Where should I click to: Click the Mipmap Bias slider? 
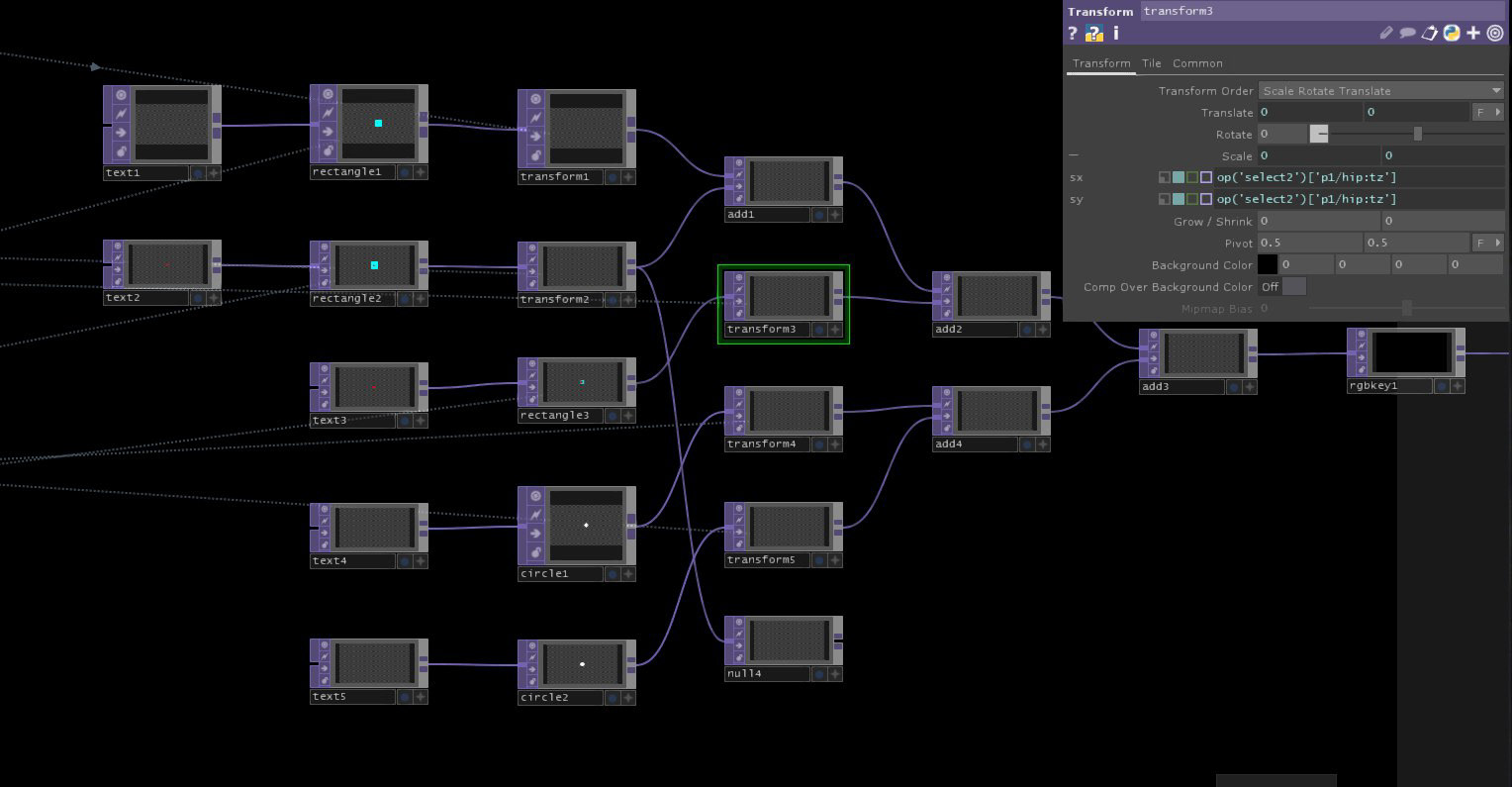(x=1407, y=309)
